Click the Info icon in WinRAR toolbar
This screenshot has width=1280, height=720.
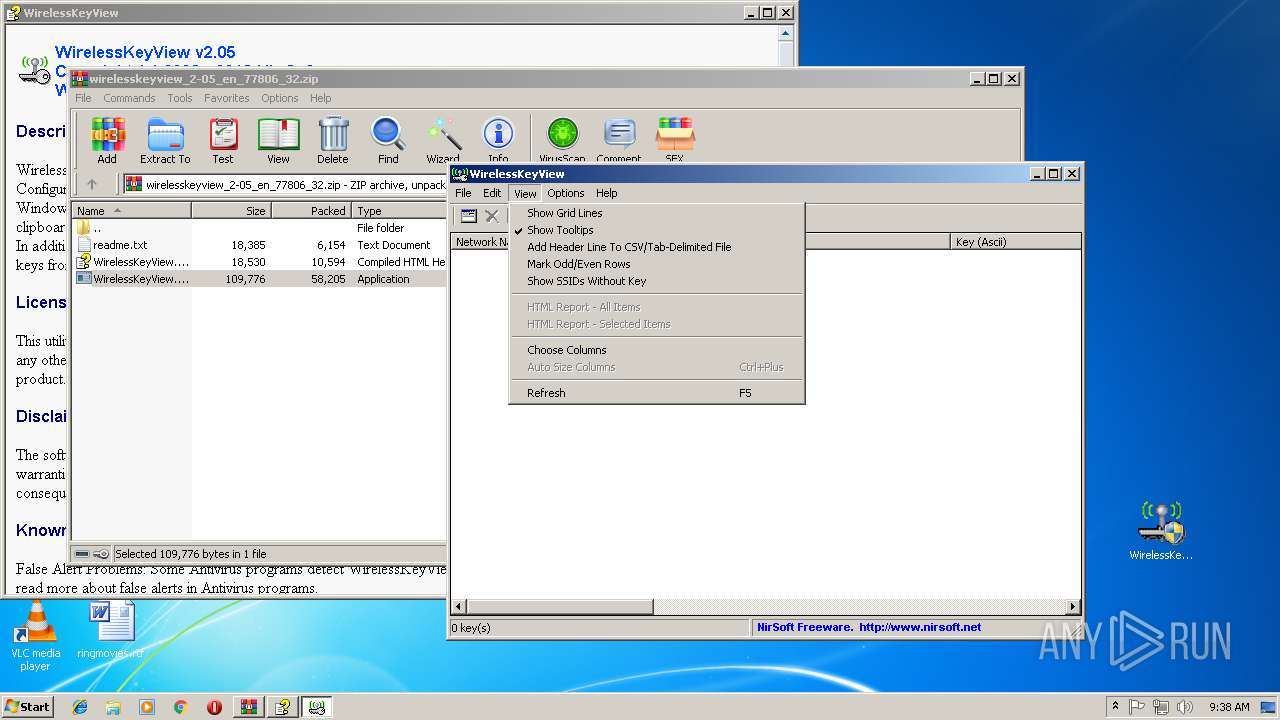pos(498,140)
